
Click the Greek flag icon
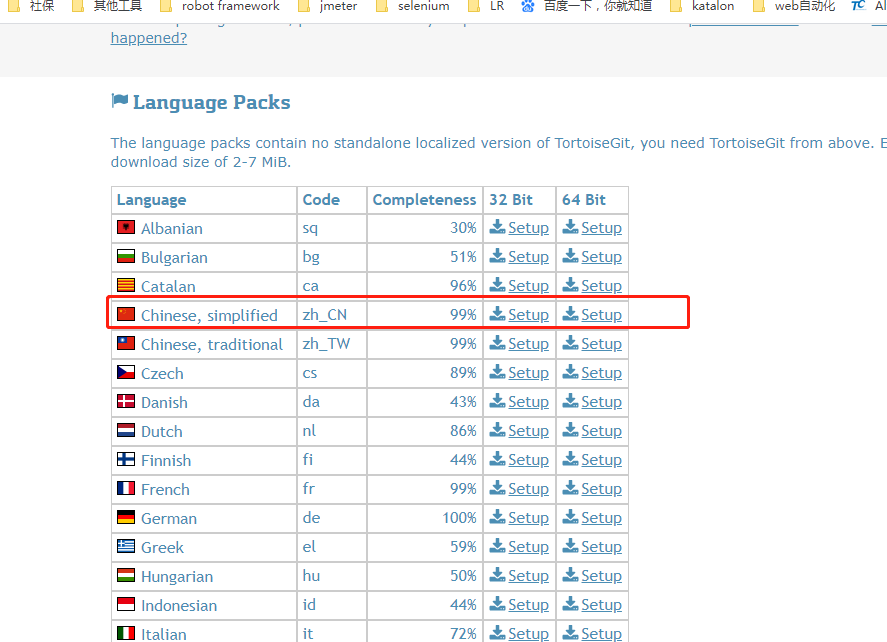[x=126, y=546]
